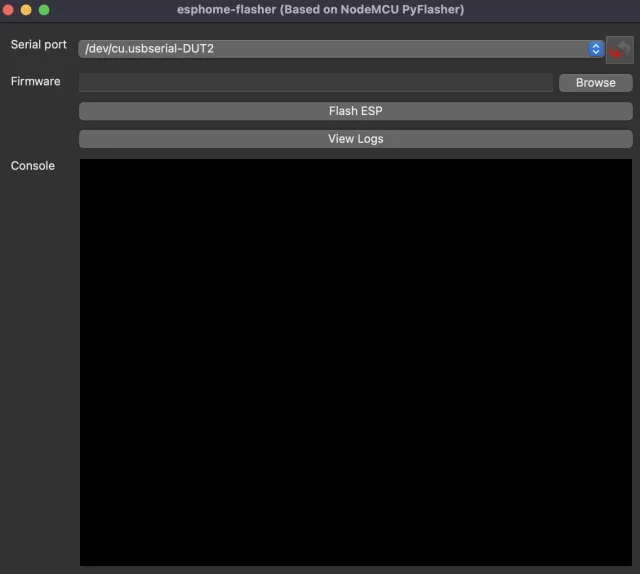Click the Firmware label

click(36, 81)
